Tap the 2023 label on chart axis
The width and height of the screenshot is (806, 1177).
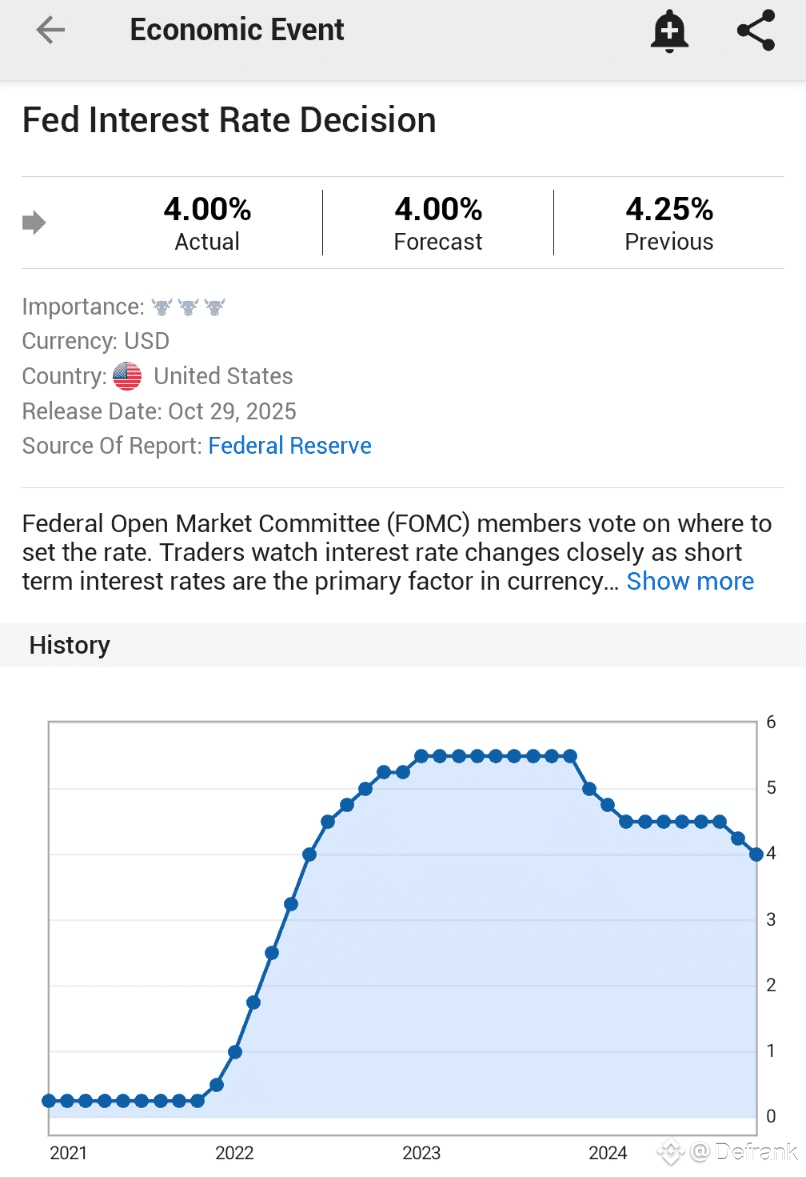421,1153
